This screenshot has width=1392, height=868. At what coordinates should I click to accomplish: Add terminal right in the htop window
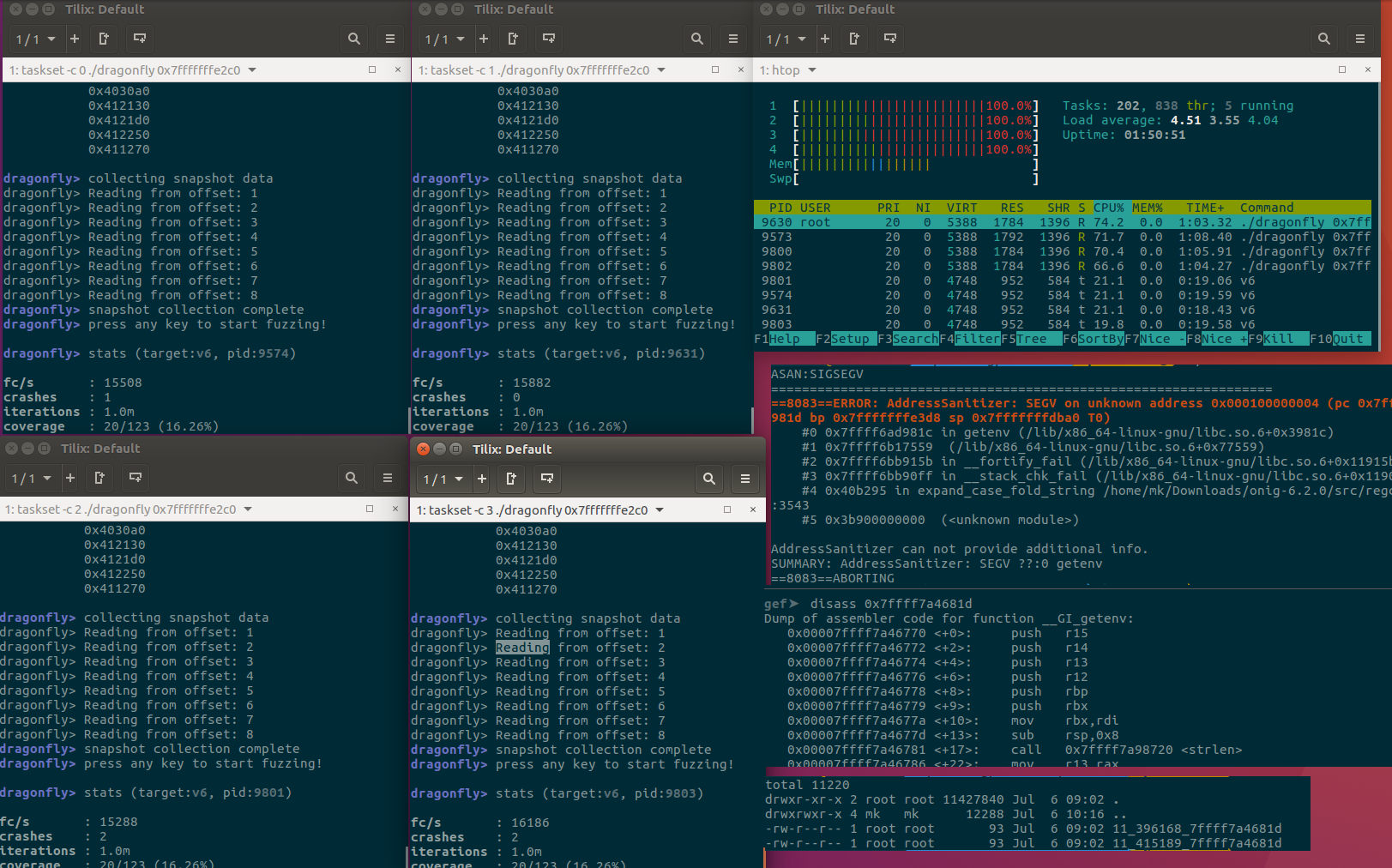click(854, 39)
